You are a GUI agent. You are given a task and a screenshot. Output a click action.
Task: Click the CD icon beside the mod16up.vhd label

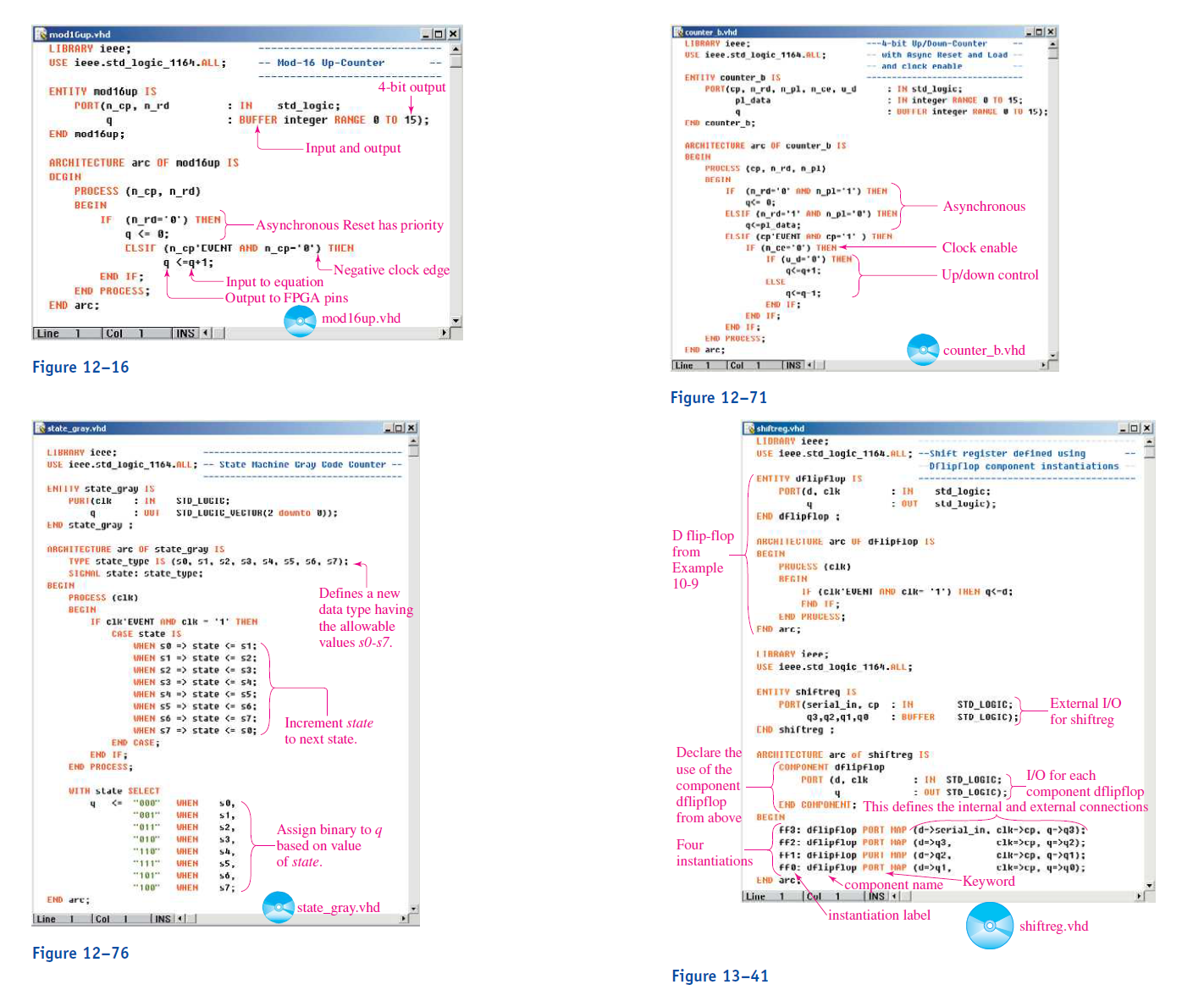(x=300, y=320)
